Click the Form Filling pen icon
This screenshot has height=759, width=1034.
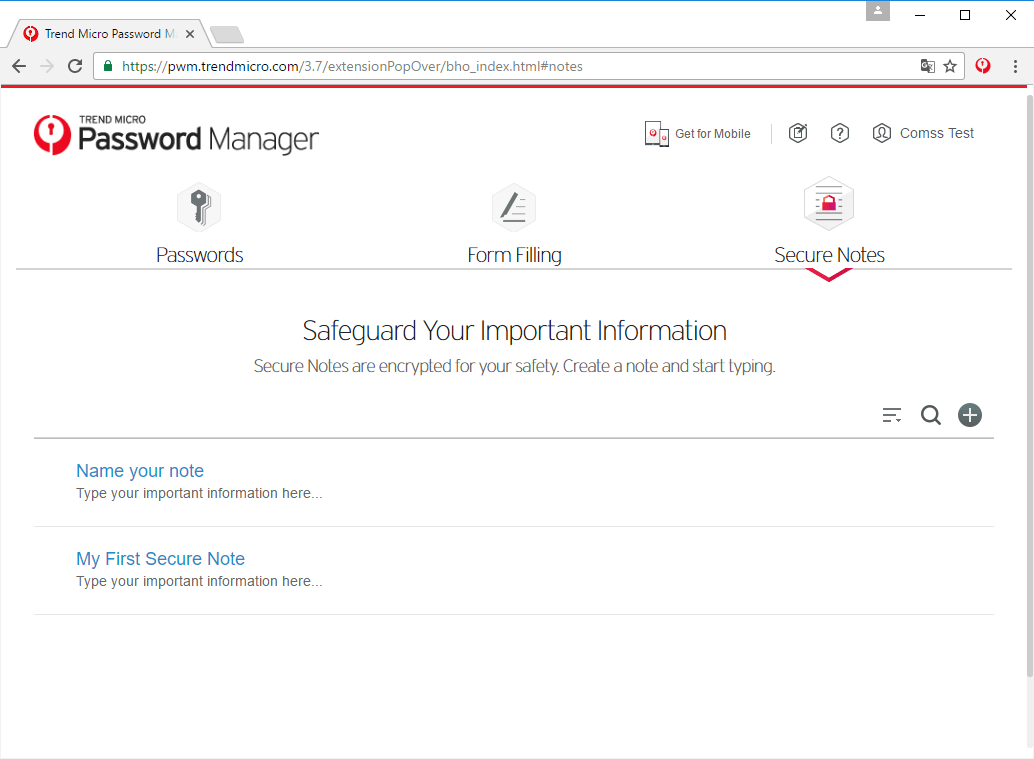click(514, 206)
